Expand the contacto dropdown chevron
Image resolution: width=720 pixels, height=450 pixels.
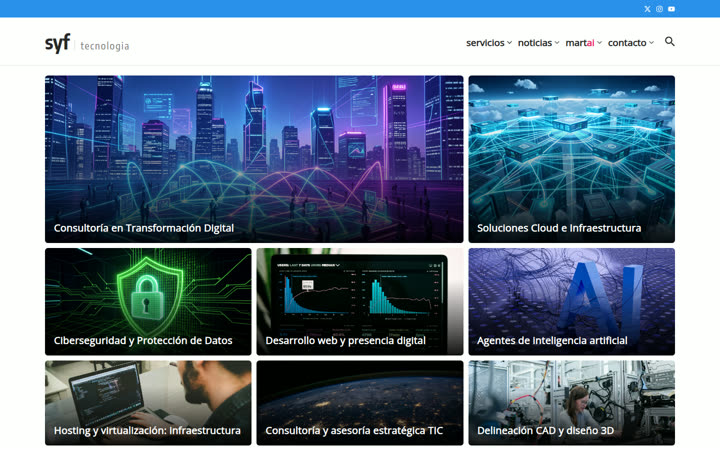tap(651, 43)
